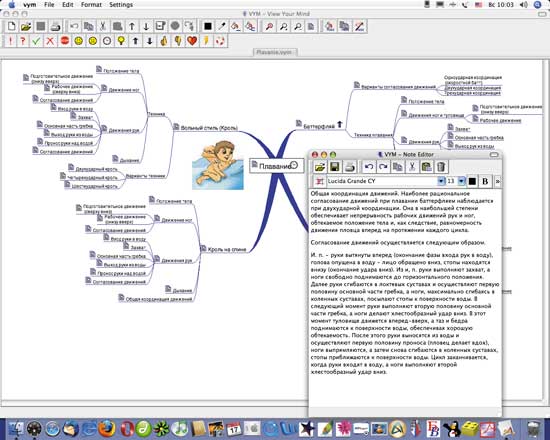550x440 pixels.
Task: Select the central Плавание node
Action: pos(277,166)
